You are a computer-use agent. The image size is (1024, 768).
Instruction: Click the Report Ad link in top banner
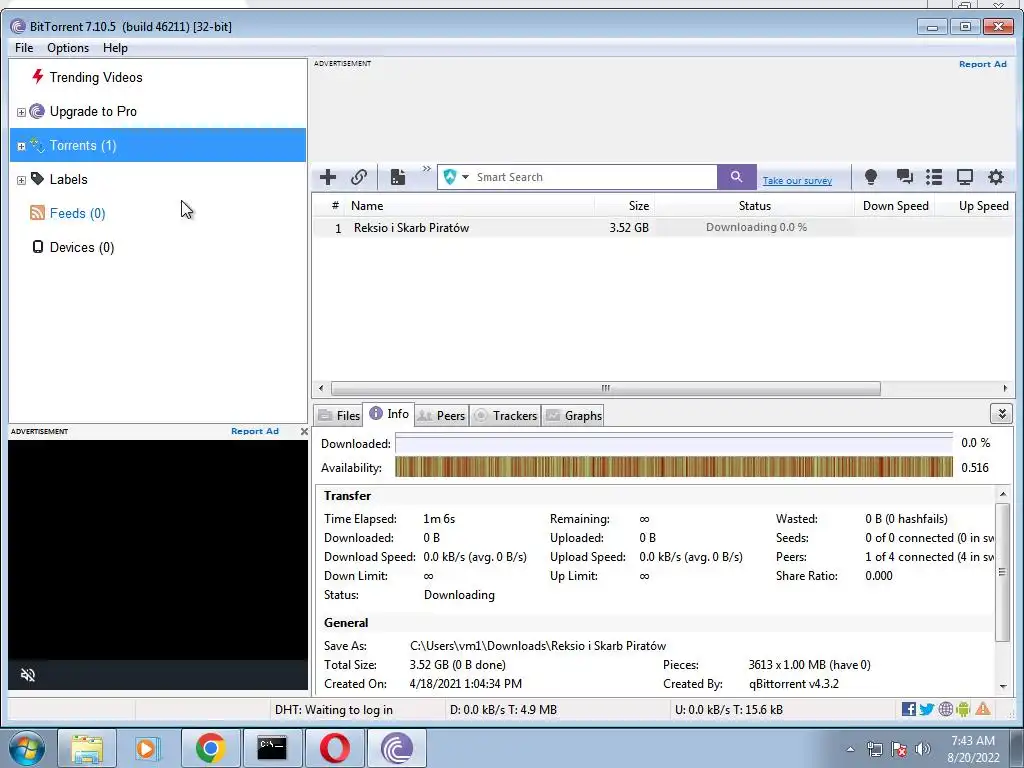coord(983,64)
